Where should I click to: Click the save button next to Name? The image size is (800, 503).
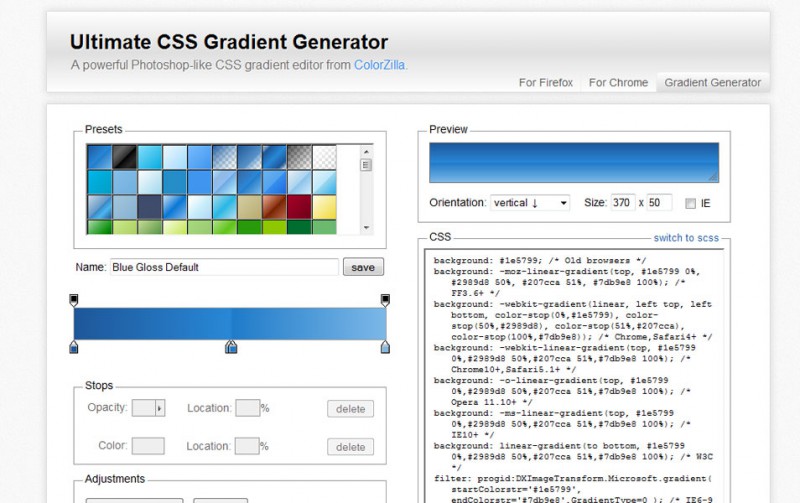(363, 267)
